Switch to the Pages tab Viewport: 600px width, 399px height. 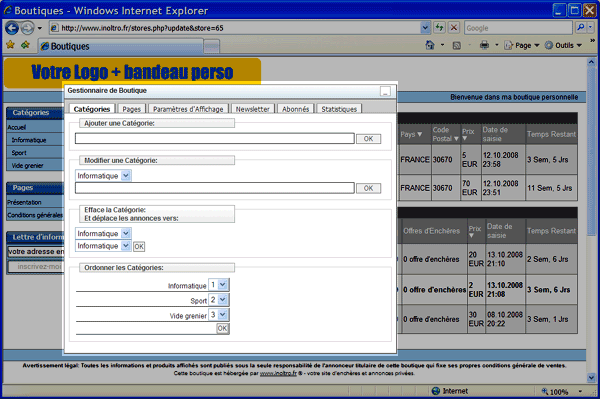click(132, 109)
